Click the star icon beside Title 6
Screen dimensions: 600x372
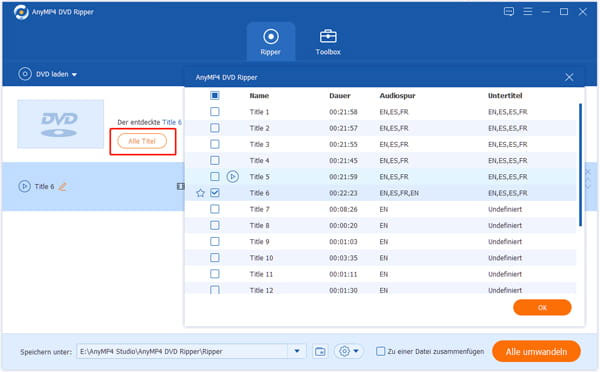[201, 193]
